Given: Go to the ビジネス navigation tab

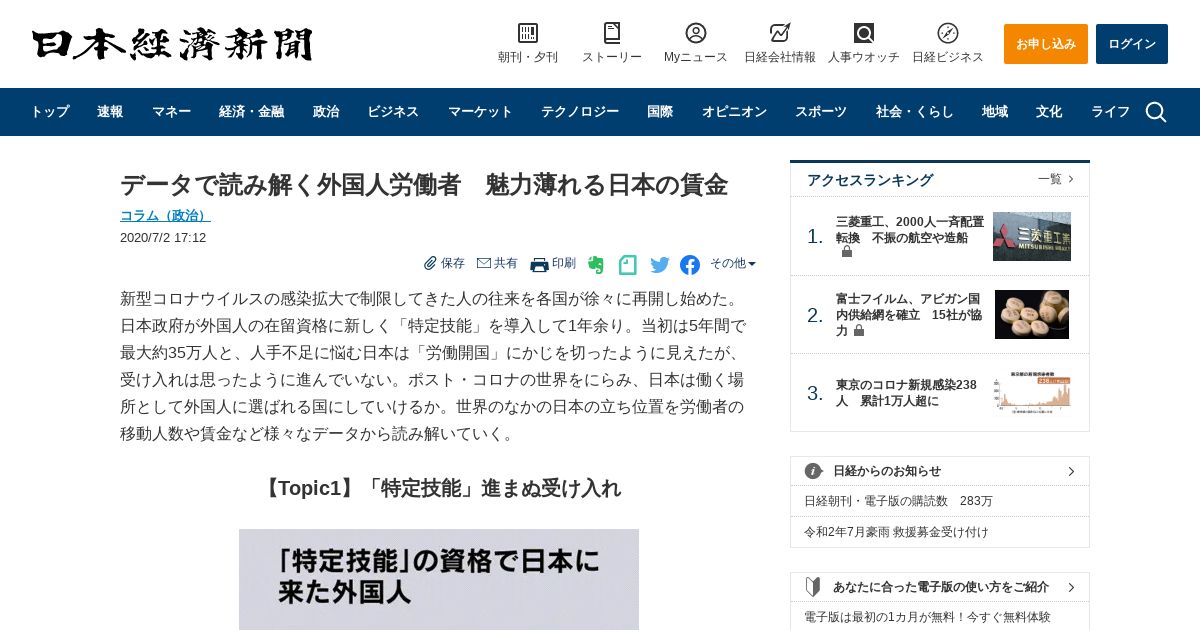Looking at the screenshot, I should 393,112.
